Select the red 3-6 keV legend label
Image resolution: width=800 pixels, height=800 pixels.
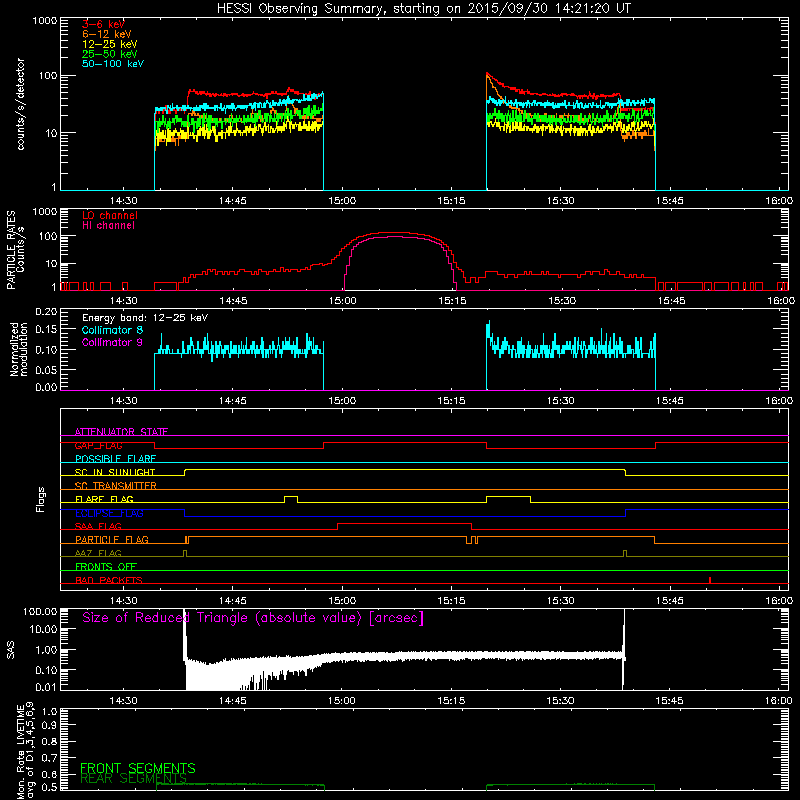pos(103,24)
